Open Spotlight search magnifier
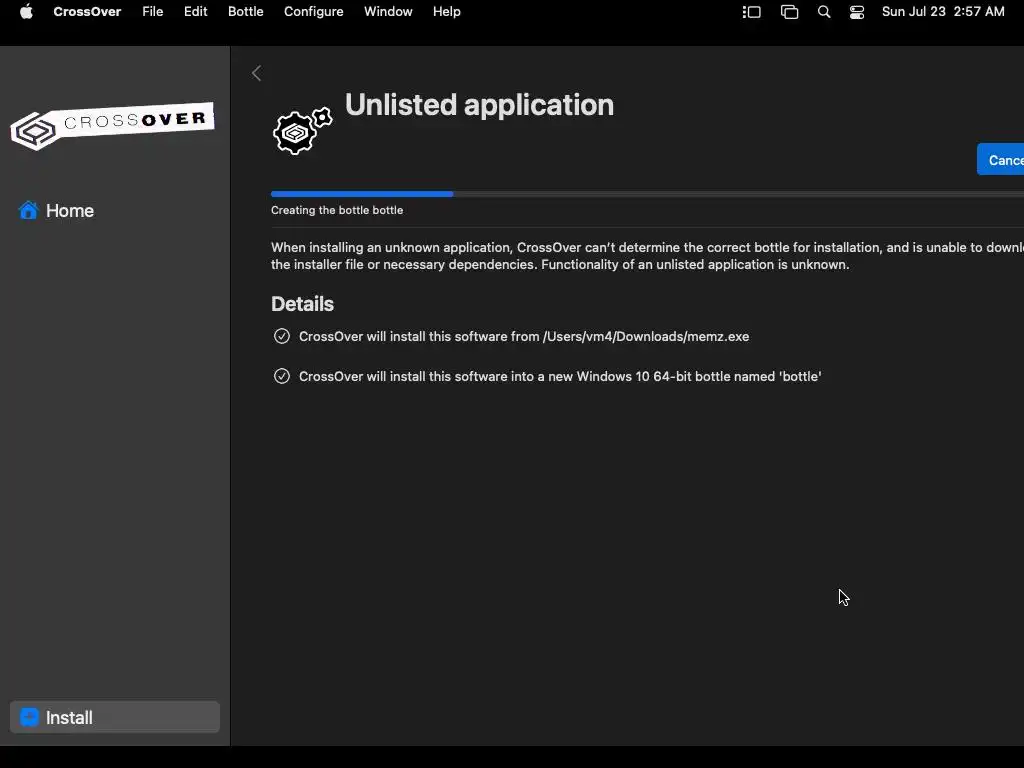The image size is (1024, 768). (x=824, y=12)
